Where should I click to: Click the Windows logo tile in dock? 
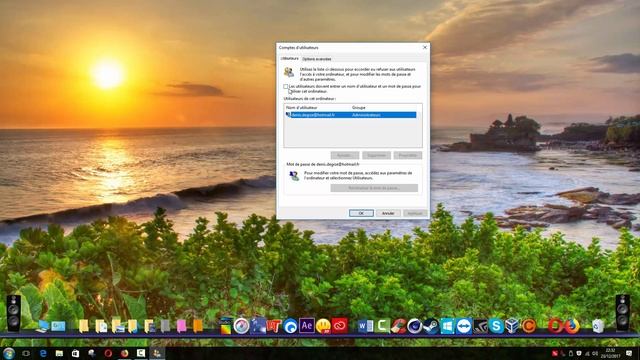[x=447, y=326]
